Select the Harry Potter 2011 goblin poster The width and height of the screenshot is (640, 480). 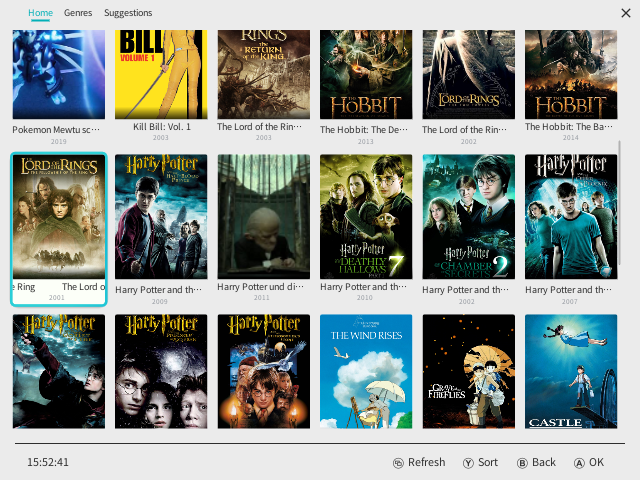[x=264, y=217]
